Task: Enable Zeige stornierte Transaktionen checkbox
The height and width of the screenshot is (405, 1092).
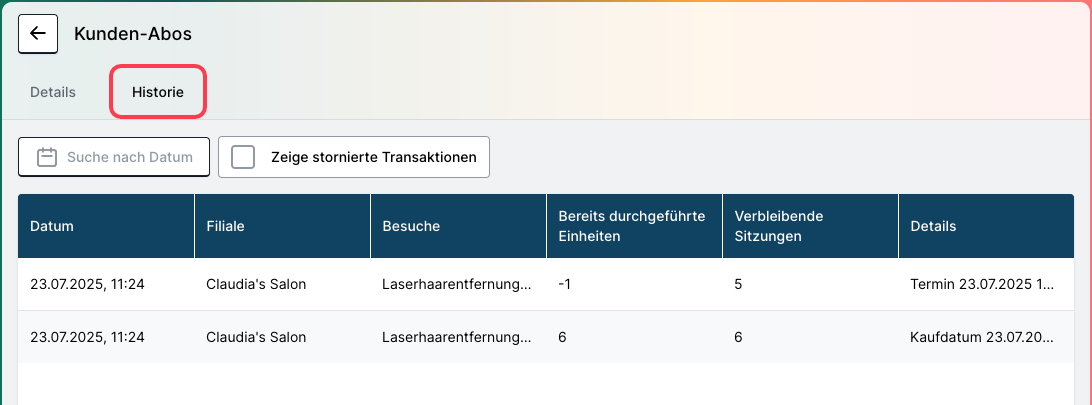Action: point(243,157)
